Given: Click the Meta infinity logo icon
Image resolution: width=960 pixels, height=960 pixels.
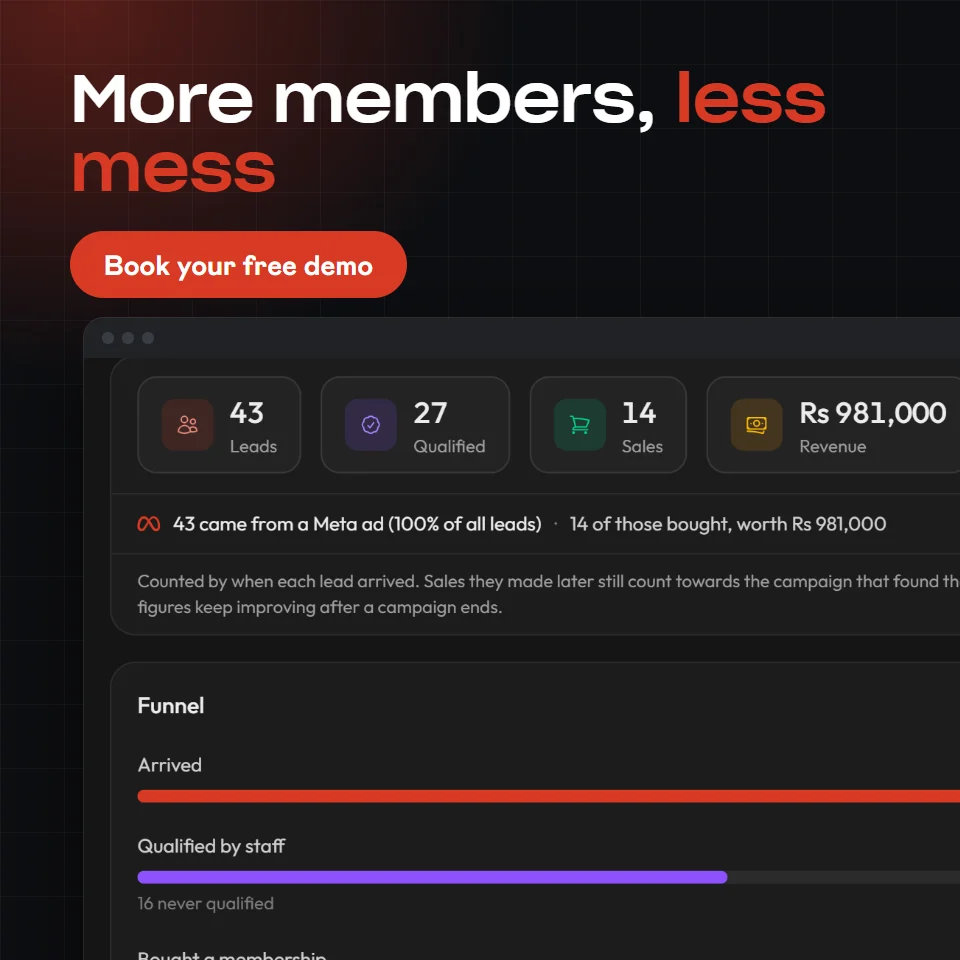Looking at the screenshot, I should [149, 524].
